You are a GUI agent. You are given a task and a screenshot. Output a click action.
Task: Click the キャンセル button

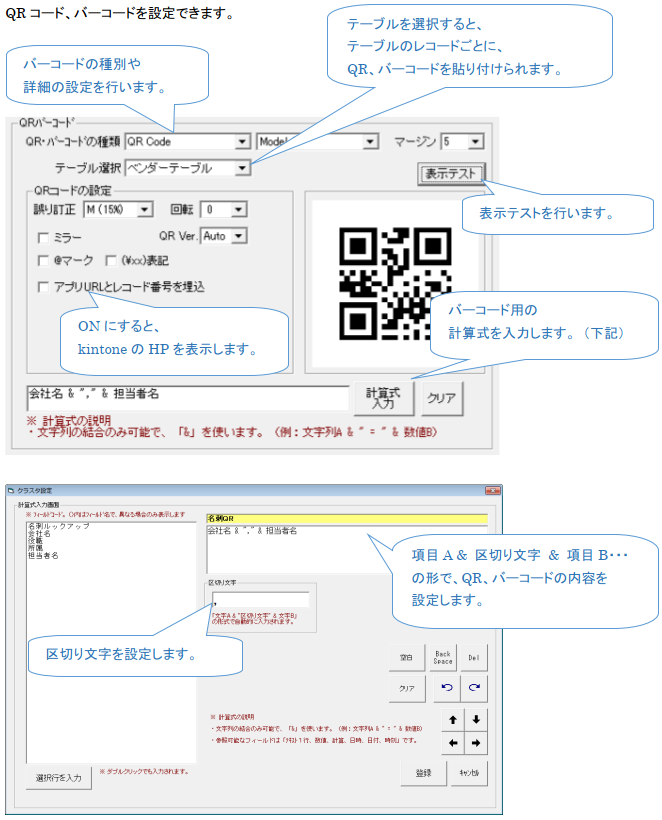(x=469, y=773)
